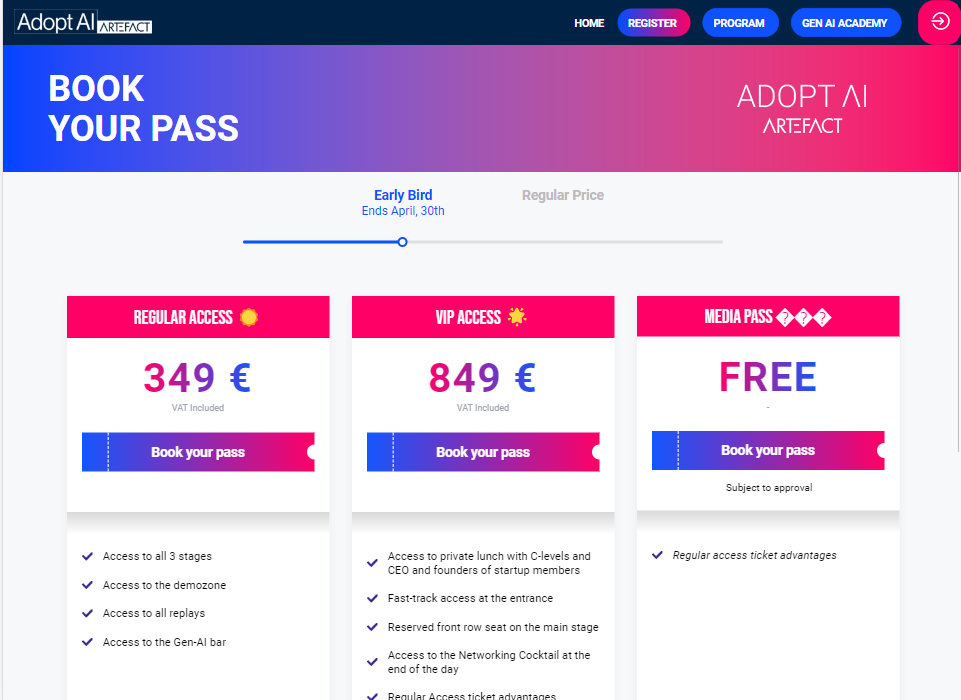Viewport: 961px width, 700px height.
Task: Click the login arrow icon in header
Action: click(940, 22)
